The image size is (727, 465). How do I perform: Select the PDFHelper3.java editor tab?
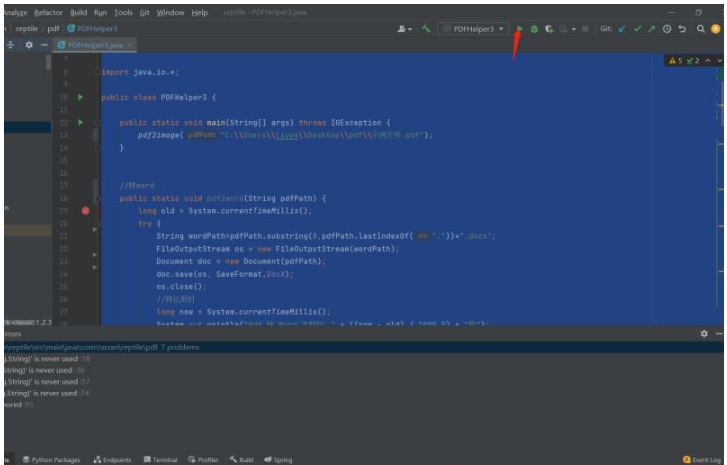(95, 45)
